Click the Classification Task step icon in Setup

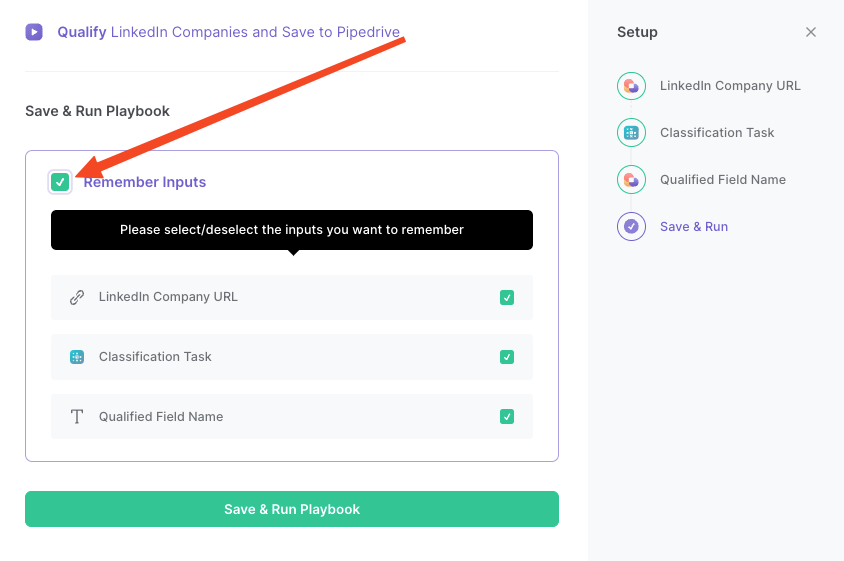coord(631,132)
